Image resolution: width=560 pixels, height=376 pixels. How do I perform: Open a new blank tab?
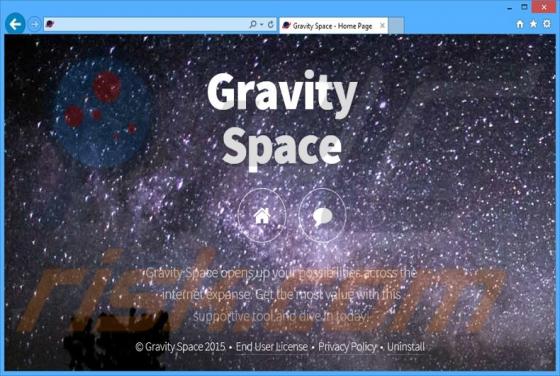point(396,25)
